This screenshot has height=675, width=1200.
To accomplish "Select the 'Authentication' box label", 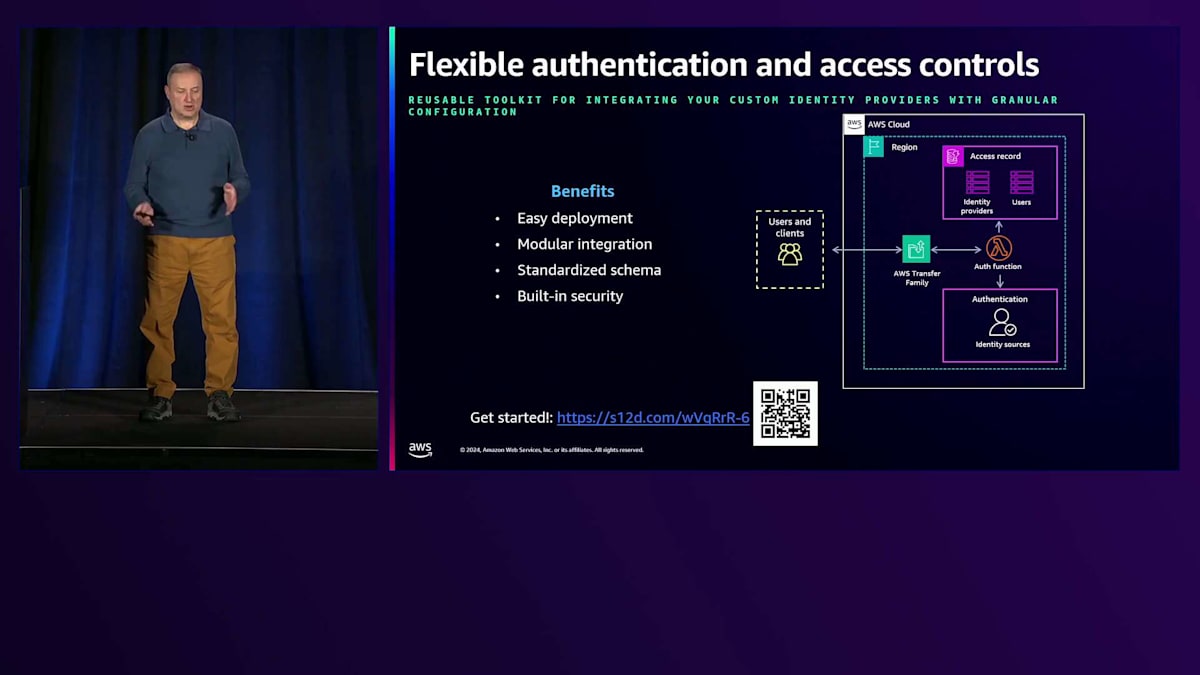I will pos(1000,299).
